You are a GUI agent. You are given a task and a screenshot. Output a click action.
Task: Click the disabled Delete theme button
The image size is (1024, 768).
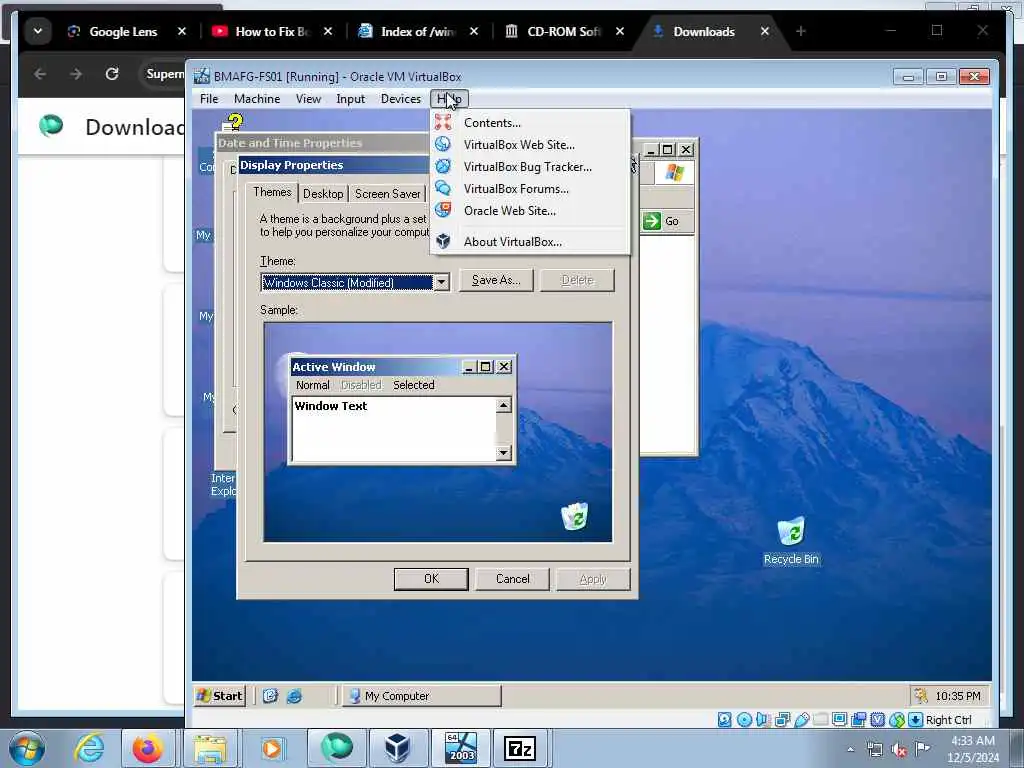click(x=577, y=280)
